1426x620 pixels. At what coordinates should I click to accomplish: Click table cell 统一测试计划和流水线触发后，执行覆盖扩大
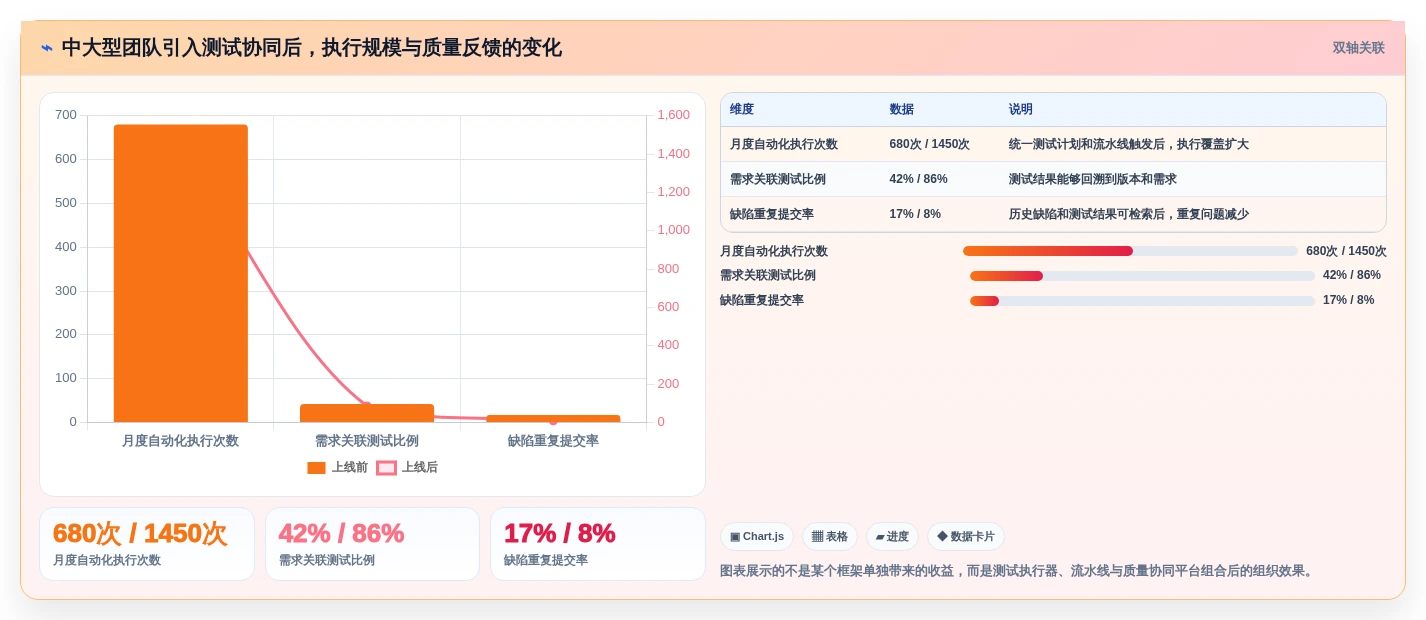tap(1128, 144)
